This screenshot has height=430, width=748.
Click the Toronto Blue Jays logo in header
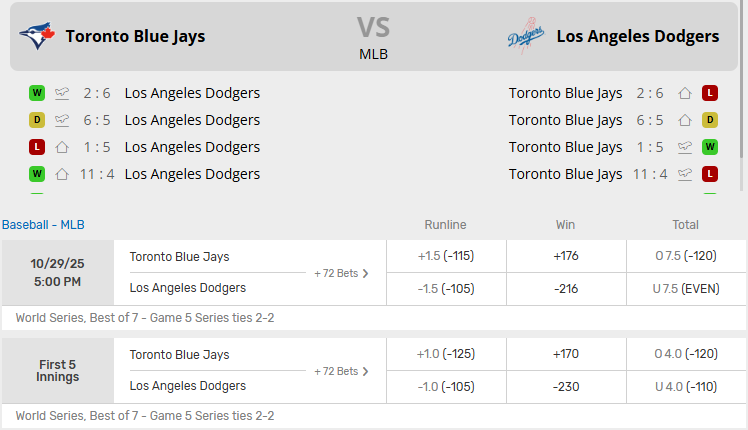tap(37, 37)
